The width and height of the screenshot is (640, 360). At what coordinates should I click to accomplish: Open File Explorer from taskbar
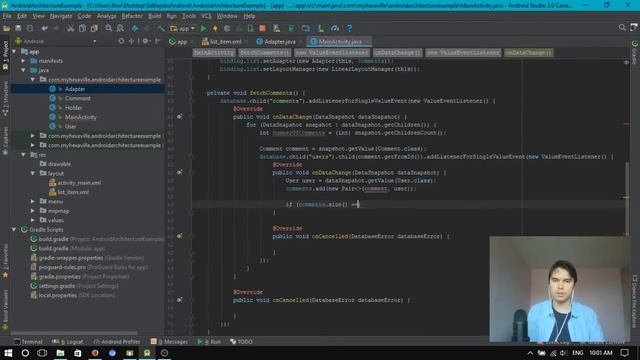point(60,353)
